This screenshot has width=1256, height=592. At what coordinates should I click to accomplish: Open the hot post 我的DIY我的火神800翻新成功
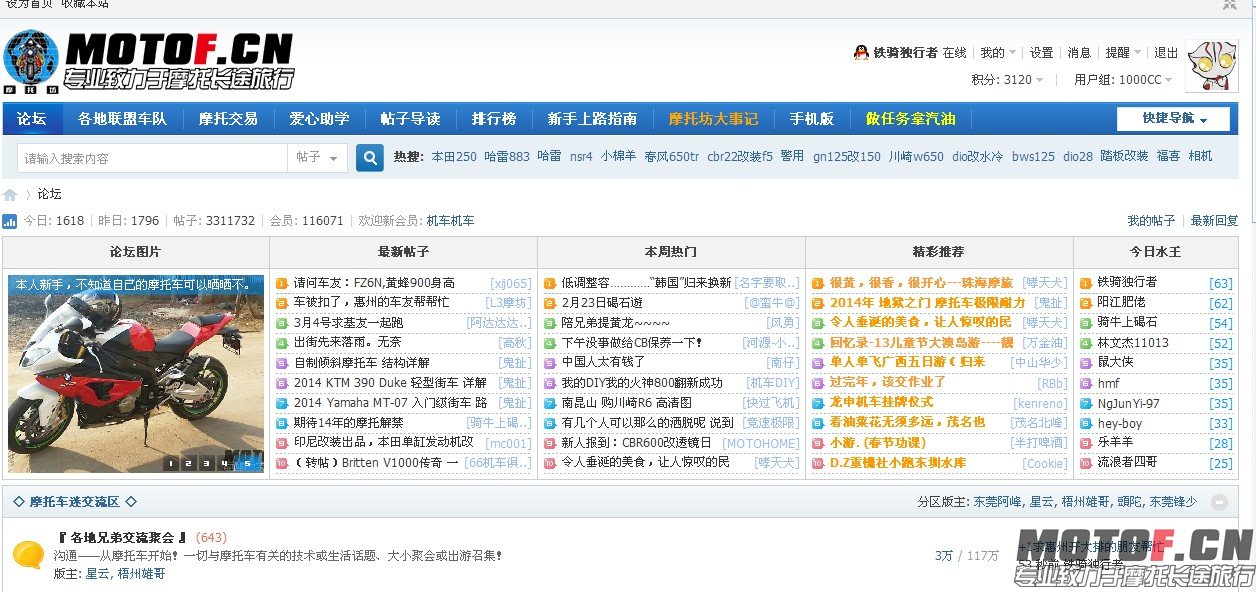coord(641,383)
